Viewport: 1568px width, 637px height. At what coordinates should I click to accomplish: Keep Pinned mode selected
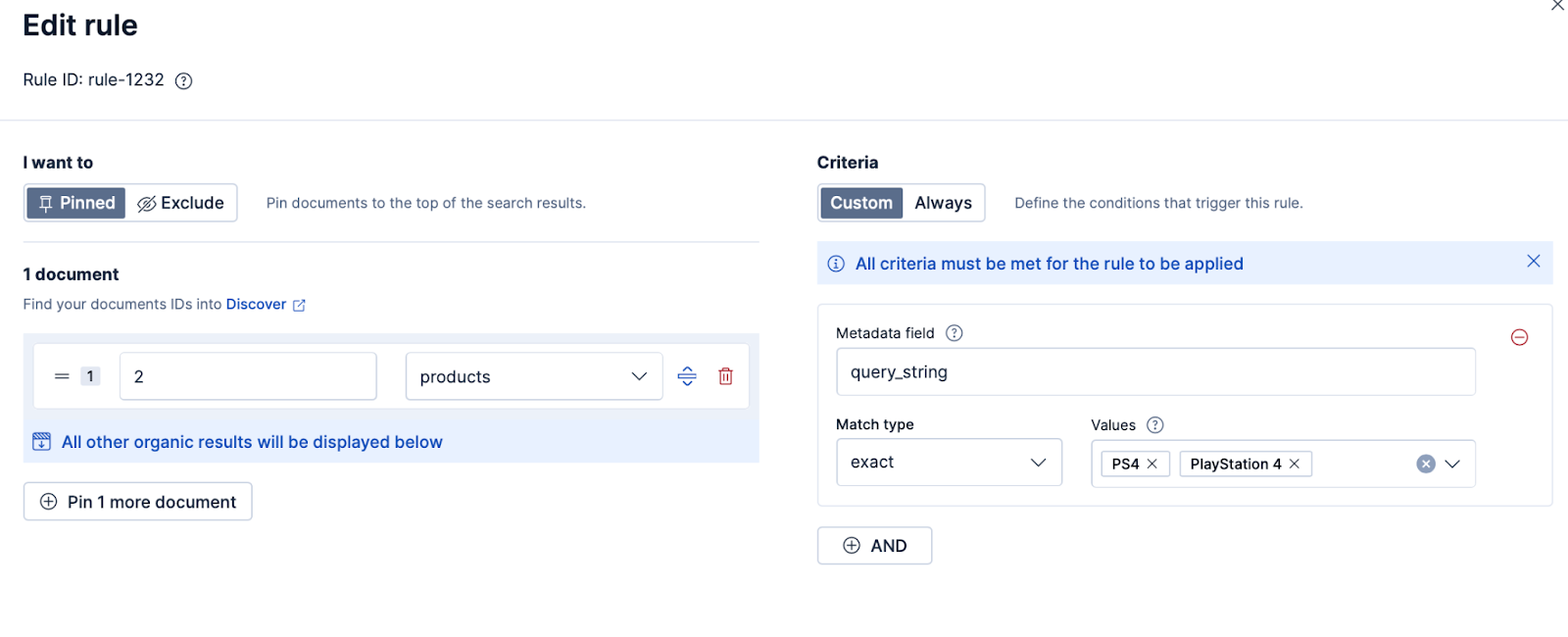[75, 203]
